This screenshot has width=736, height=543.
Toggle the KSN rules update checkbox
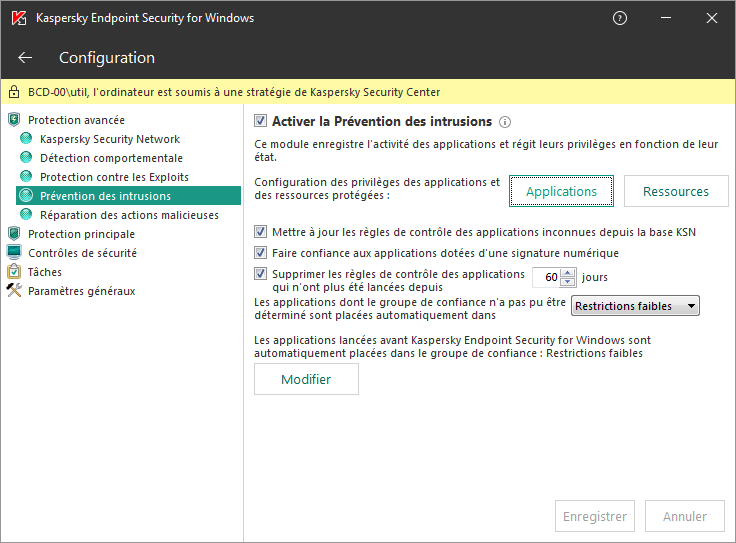pos(261,232)
